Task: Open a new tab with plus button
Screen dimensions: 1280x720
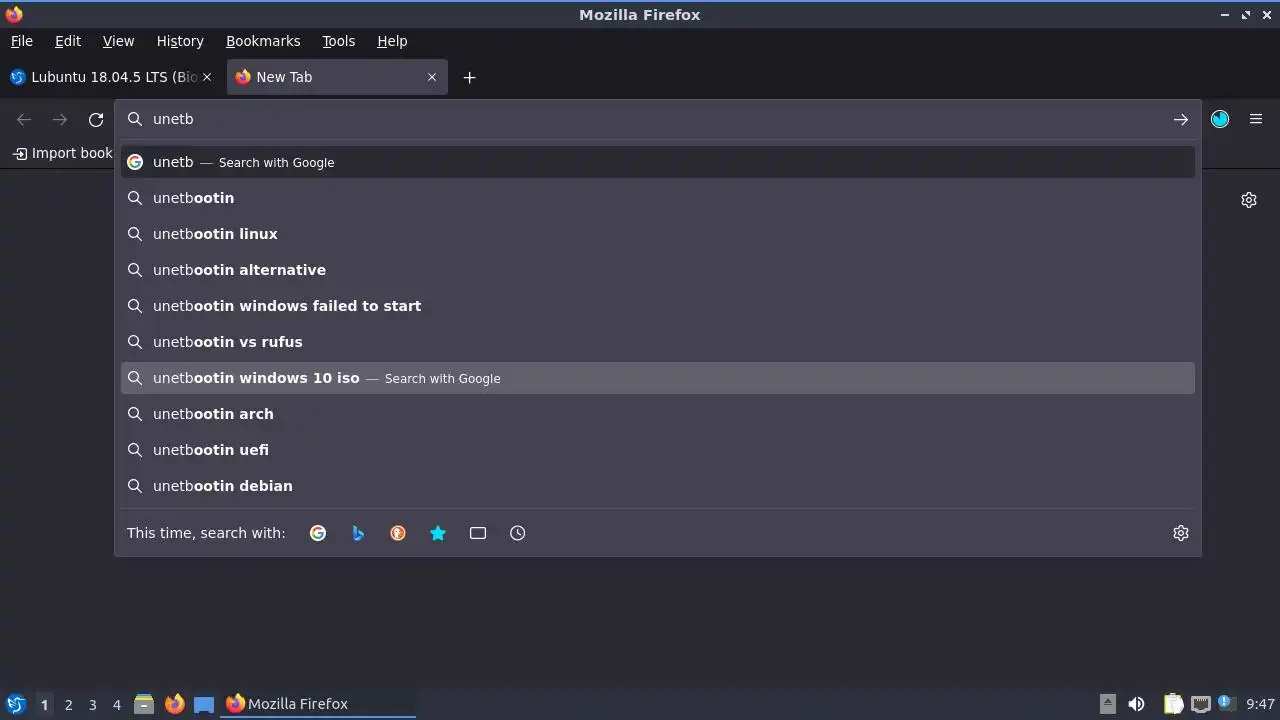Action: pos(469,77)
